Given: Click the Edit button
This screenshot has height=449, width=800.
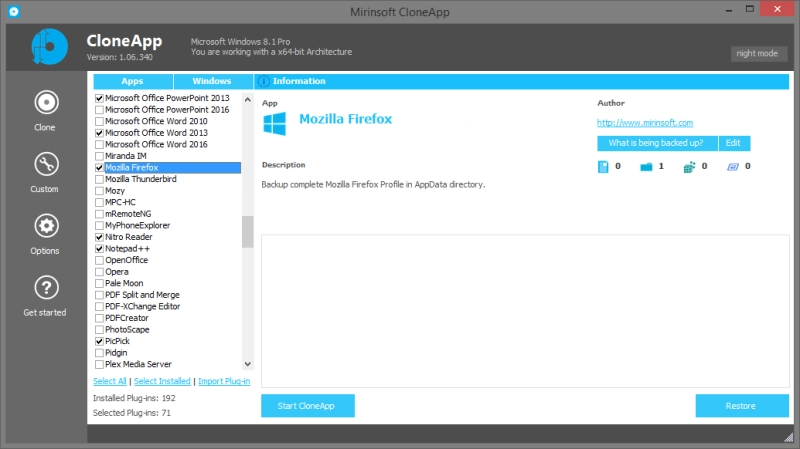Looking at the screenshot, I should pos(734,143).
